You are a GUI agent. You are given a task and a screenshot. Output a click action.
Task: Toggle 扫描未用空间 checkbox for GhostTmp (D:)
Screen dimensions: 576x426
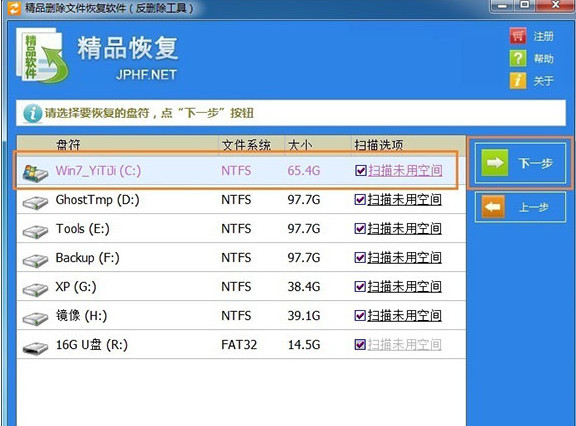click(x=360, y=199)
